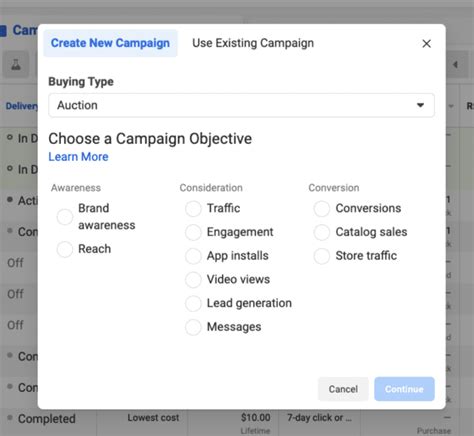474x436 pixels.
Task: Switch to Use Existing Campaign tab
Action: [x=253, y=43]
